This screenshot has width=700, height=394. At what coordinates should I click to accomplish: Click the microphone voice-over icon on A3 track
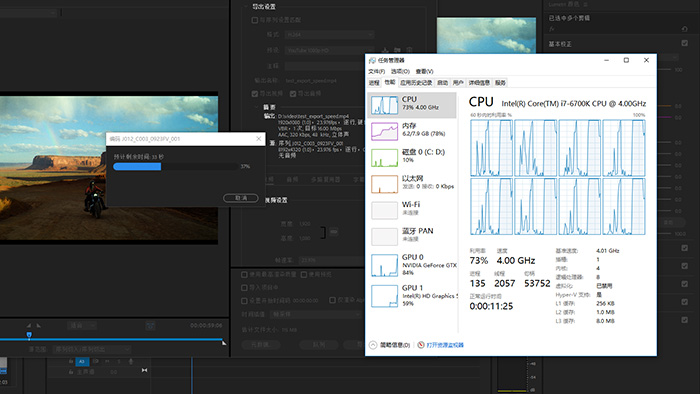[130, 361]
